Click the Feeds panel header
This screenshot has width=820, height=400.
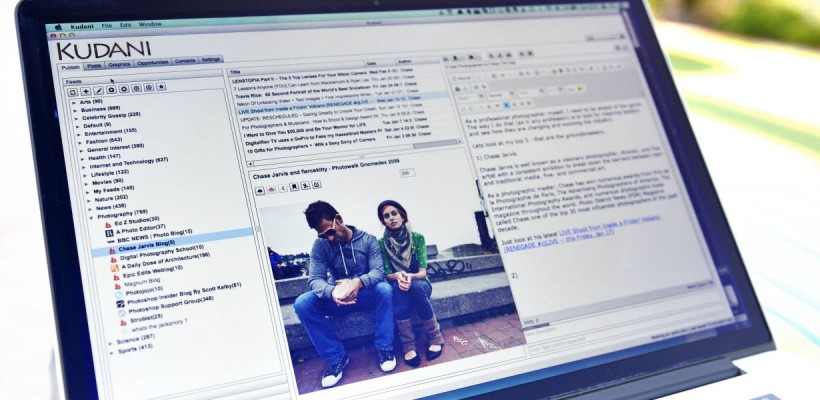click(x=141, y=78)
